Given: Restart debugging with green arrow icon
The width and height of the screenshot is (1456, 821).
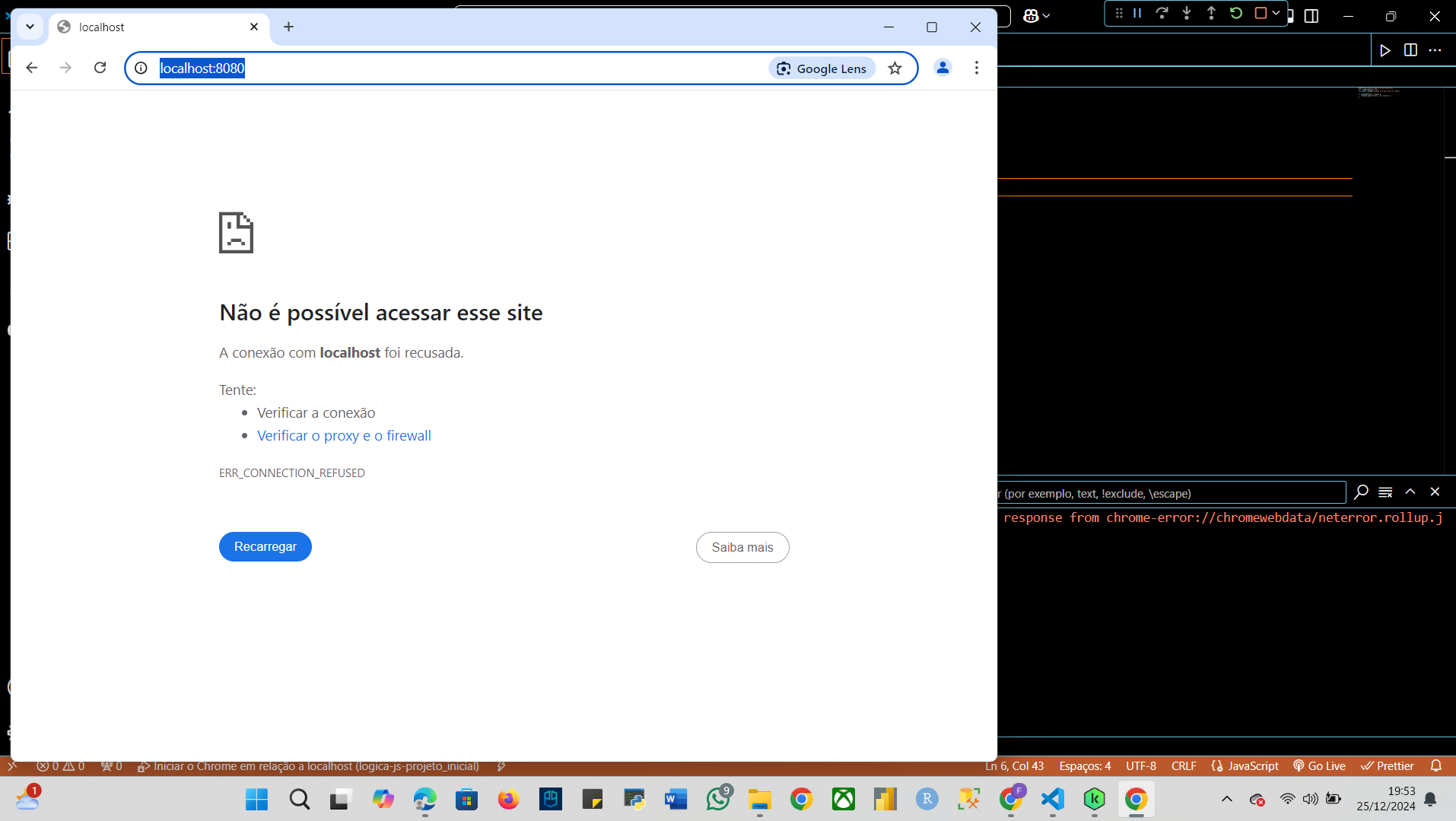Looking at the screenshot, I should (1236, 13).
